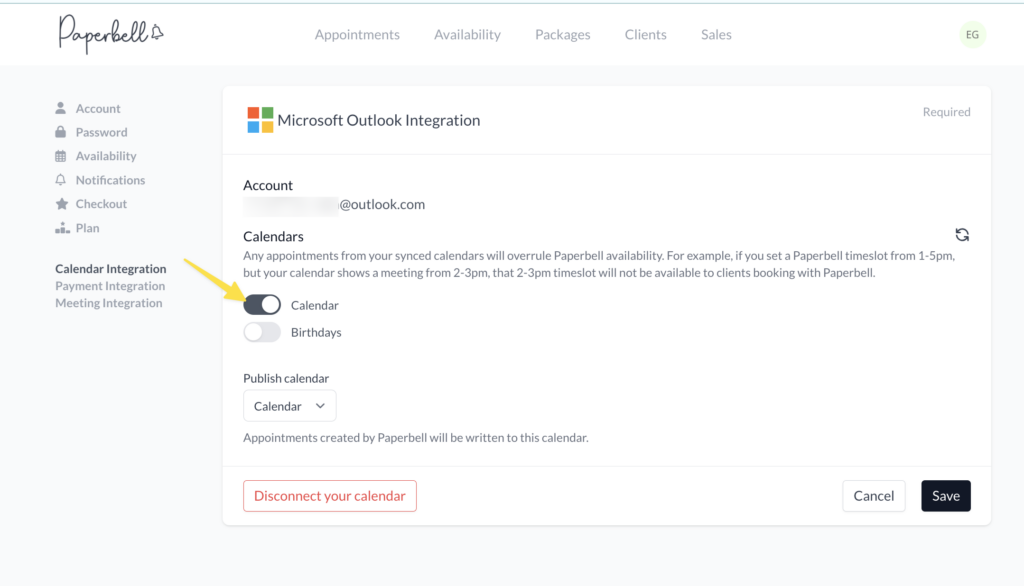This screenshot has width=1024, height=586.
Task: Click the Cancel button
Action: [873, 496]
